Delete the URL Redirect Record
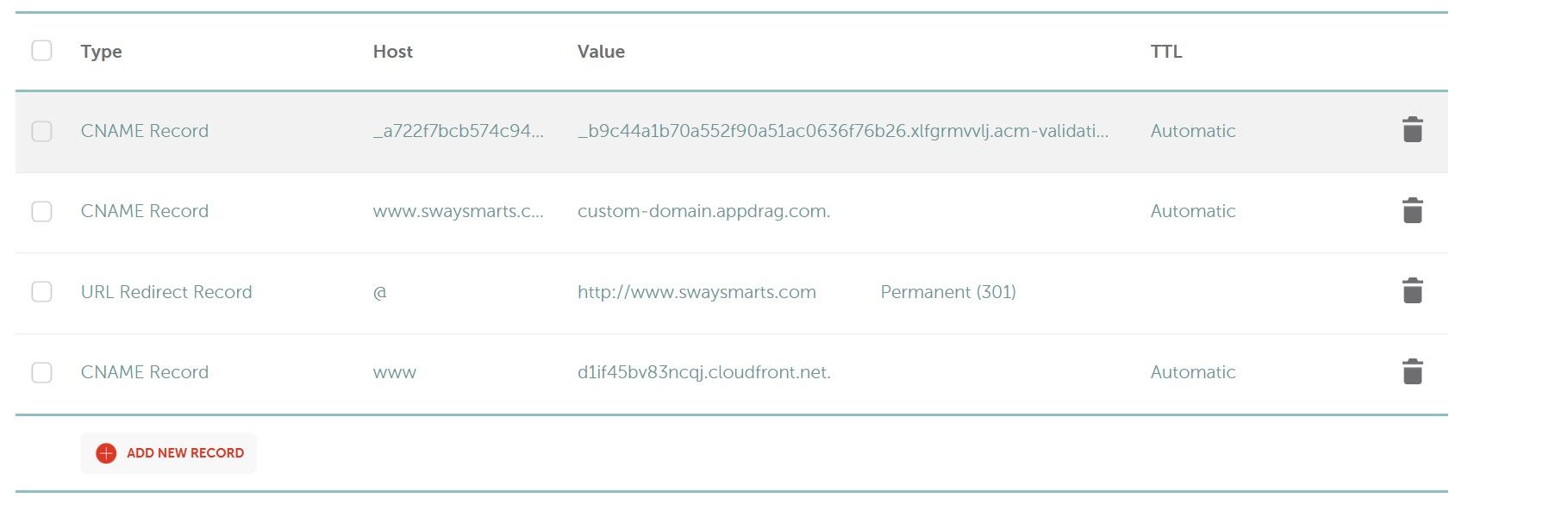The image size is (1568, 523). coord(1412,291)
